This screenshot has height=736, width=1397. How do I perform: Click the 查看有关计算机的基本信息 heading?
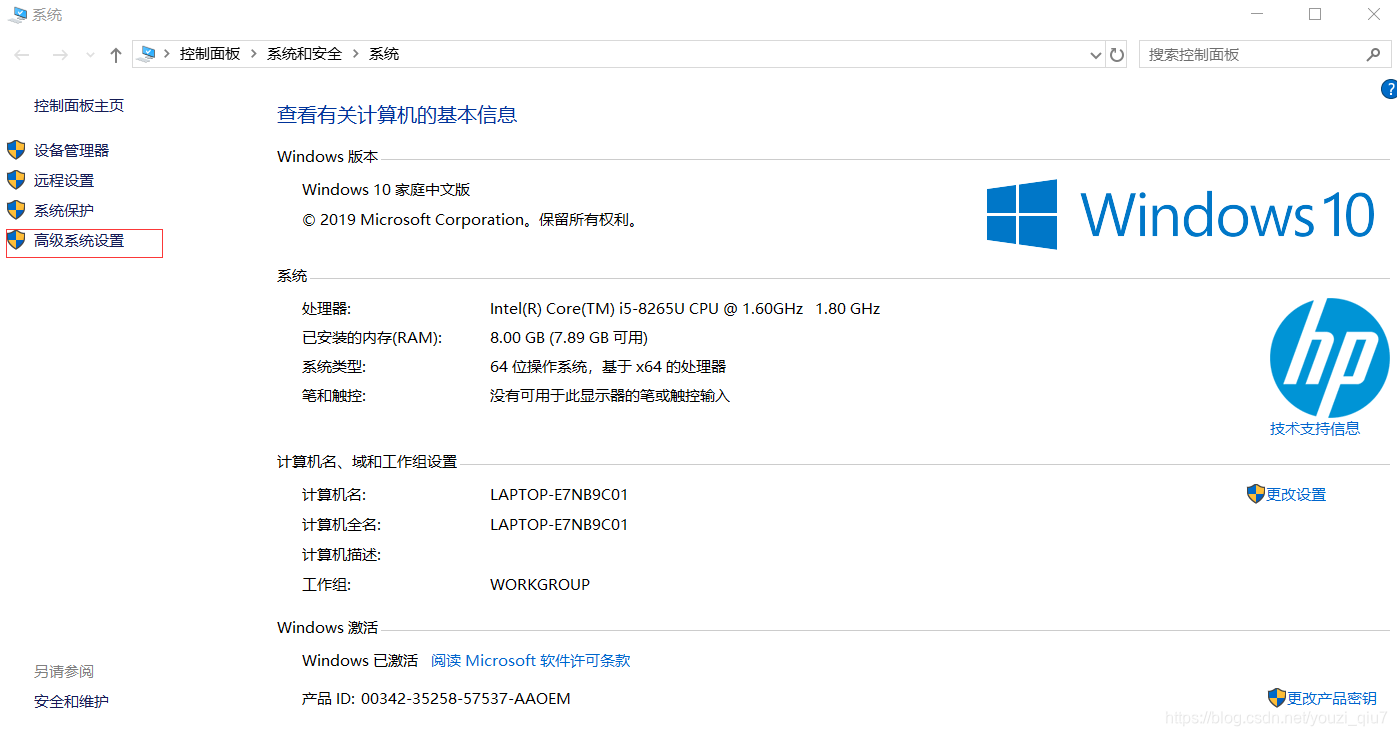tap(397, 115)
